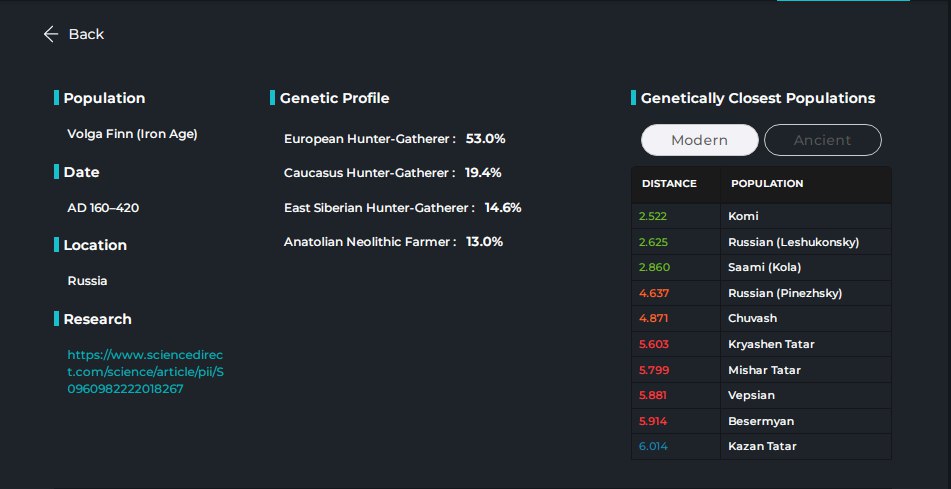The width and height of the screenshot is (951, 489).
Task: Select the Vepsian population row
Action: click(761, 396)
